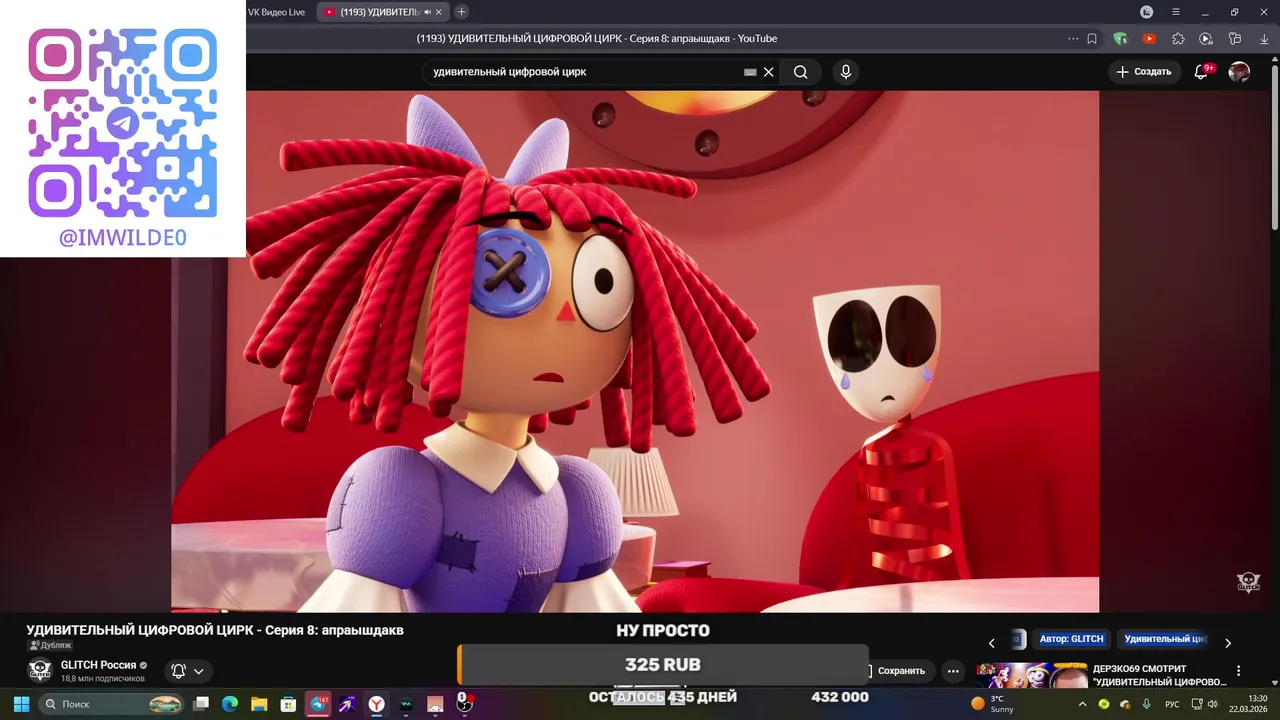Image resolution: width=1280 pixels, height=720 pixels.
Task: Open OBS Studio taskbar icon
Action: (x=464, y=704)
